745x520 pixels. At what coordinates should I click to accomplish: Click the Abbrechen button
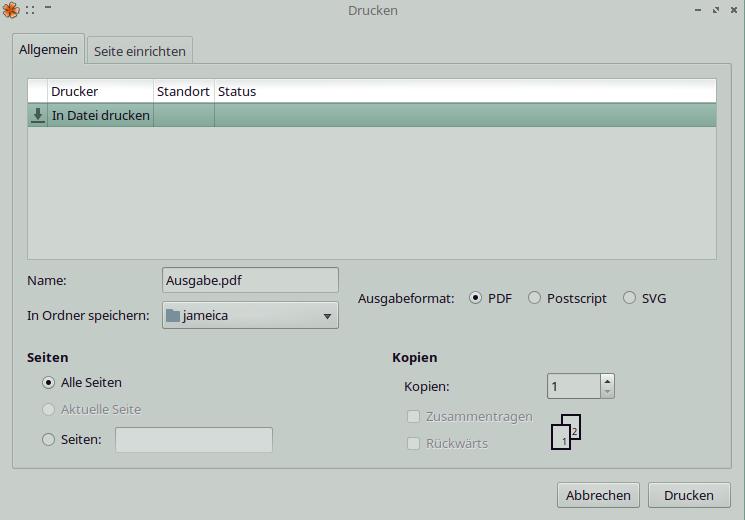(x=598, y=495)
